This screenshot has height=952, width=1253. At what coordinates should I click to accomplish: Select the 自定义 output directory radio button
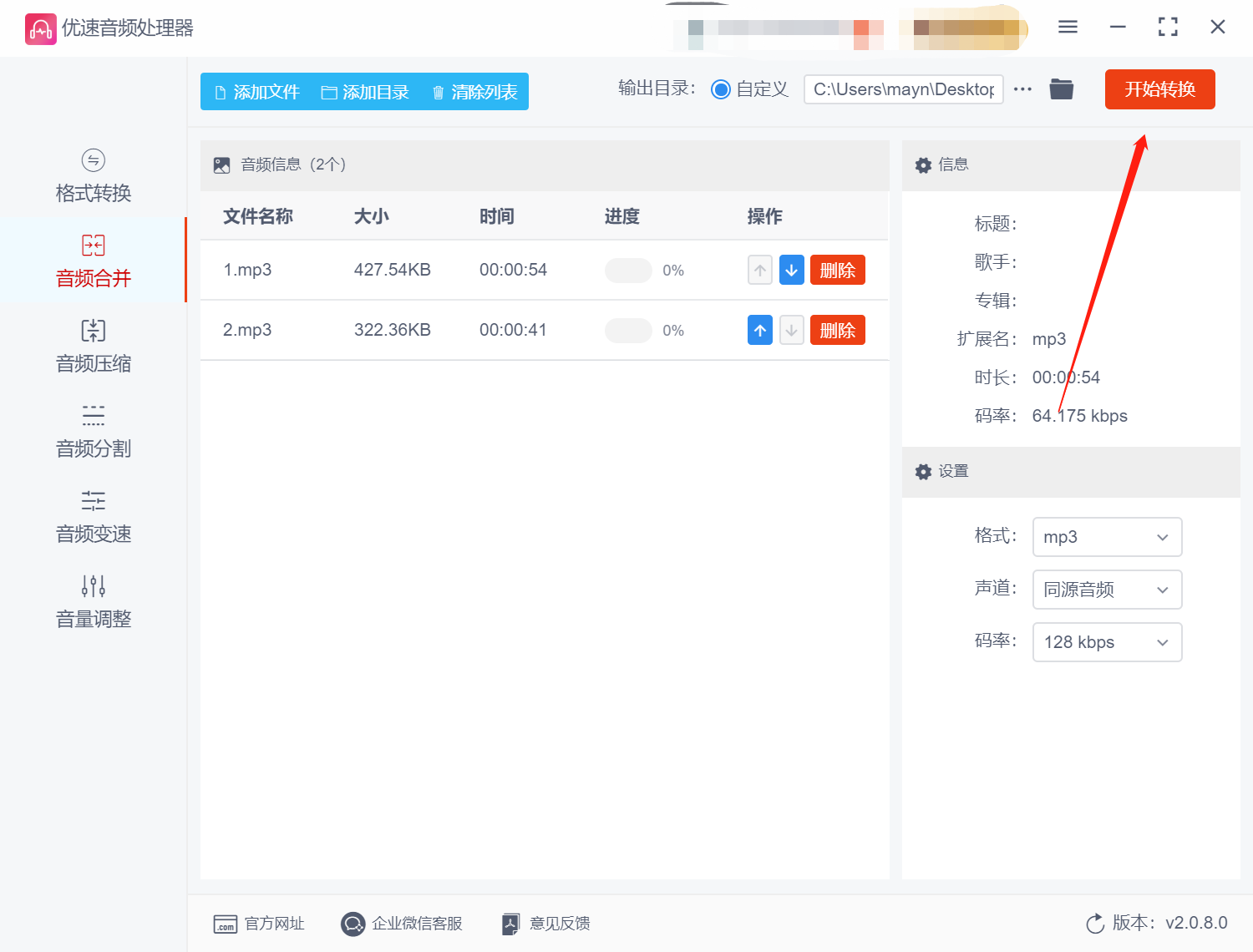[x=720, y=89]
